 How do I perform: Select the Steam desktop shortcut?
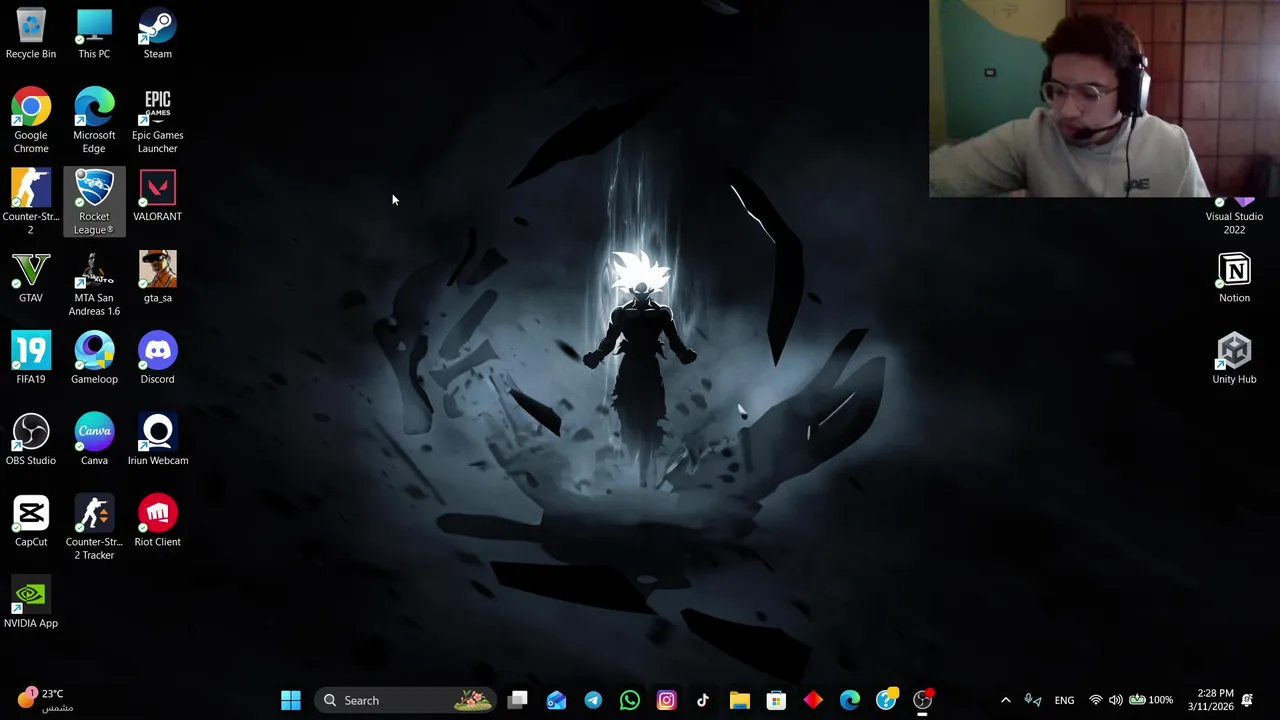coord(157,34)
